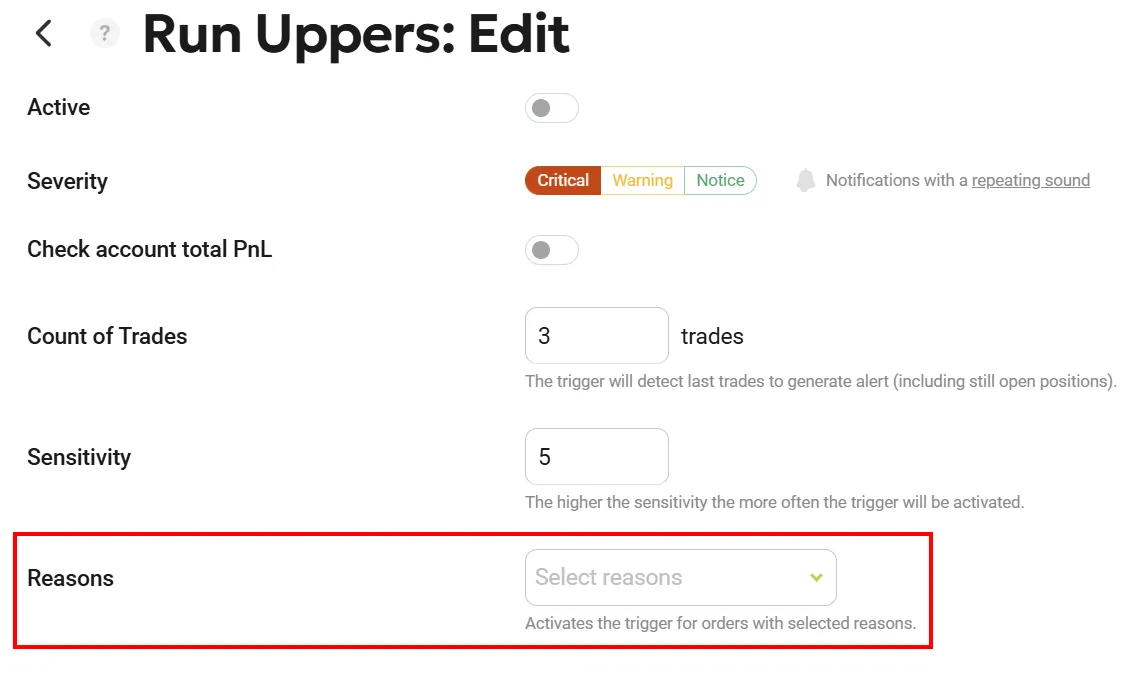Screen dimensions: 1143x699
Task: Choose the Notice severity option
Action: (720, 181)
